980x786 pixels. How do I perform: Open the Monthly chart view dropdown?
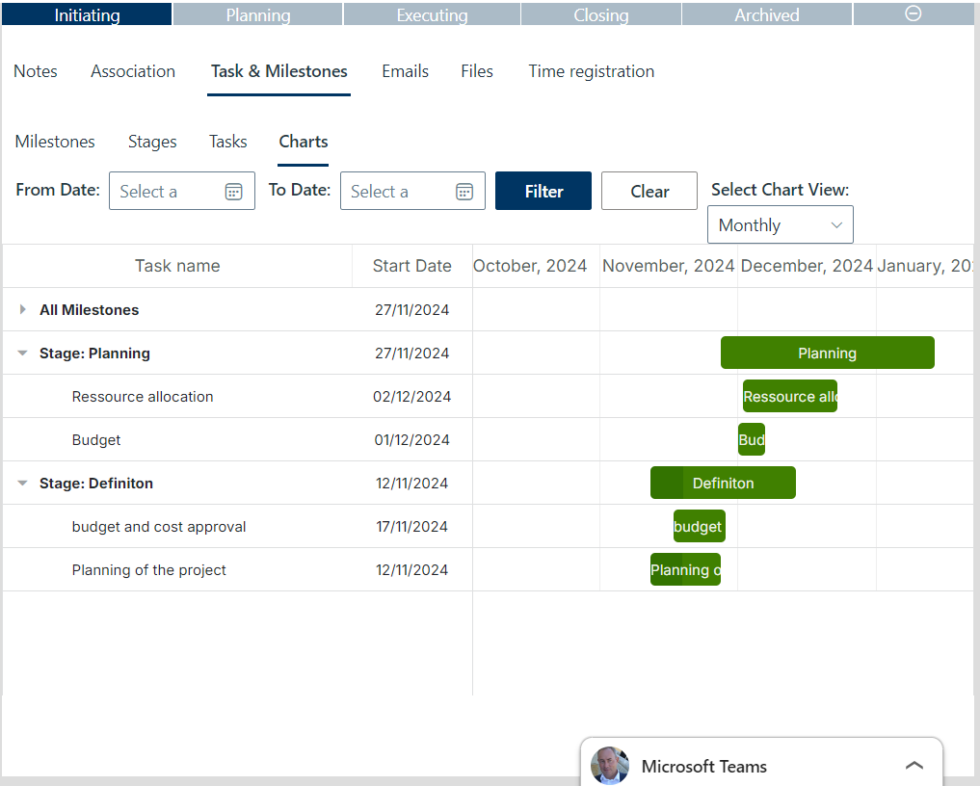(x=780, y=224)
